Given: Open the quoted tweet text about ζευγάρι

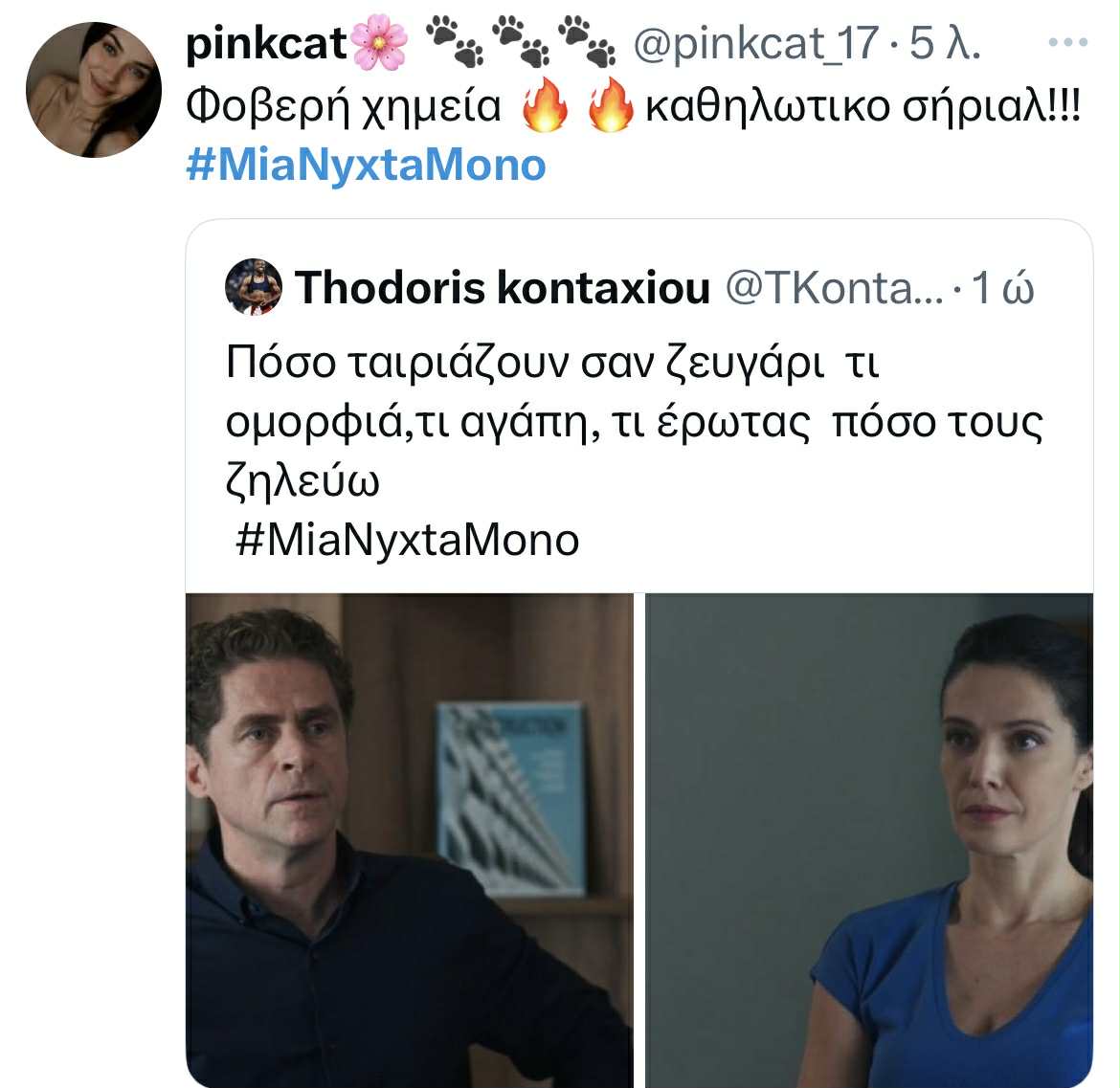Looking at the screenshot, I should coord(634,421).
